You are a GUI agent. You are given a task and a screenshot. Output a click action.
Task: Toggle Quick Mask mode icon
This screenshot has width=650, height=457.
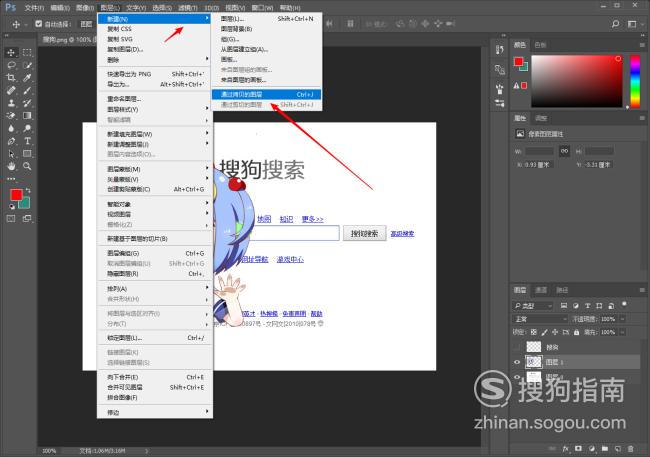pyautogui.click(x=11, y=219)
